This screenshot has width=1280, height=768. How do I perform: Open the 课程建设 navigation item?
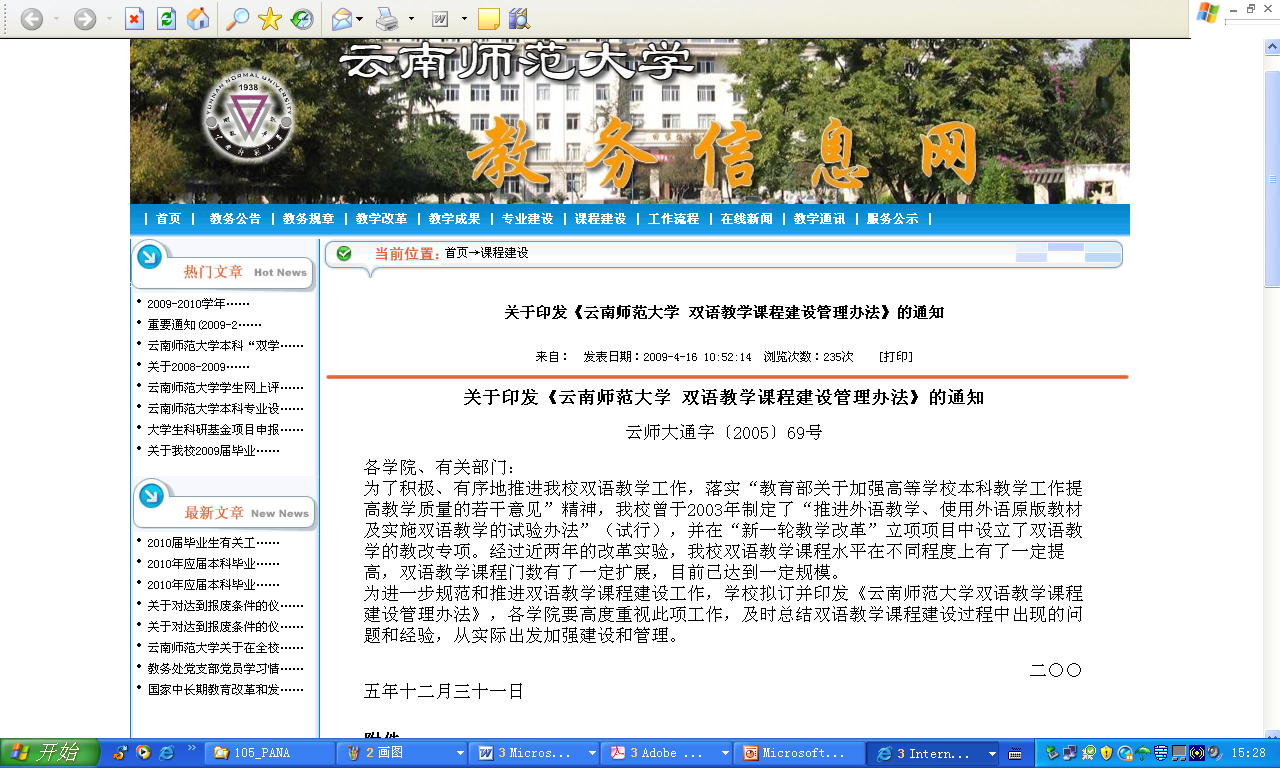600,219
